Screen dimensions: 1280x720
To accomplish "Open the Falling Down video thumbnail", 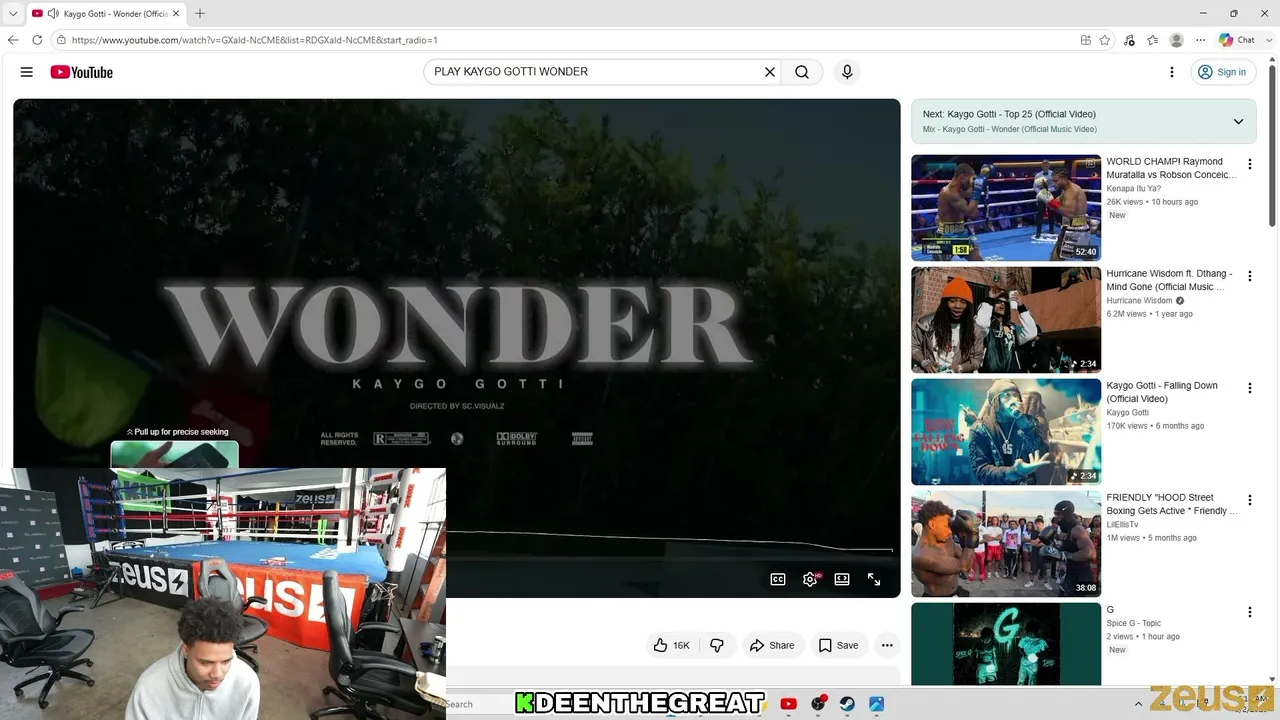I will 1006,432.
